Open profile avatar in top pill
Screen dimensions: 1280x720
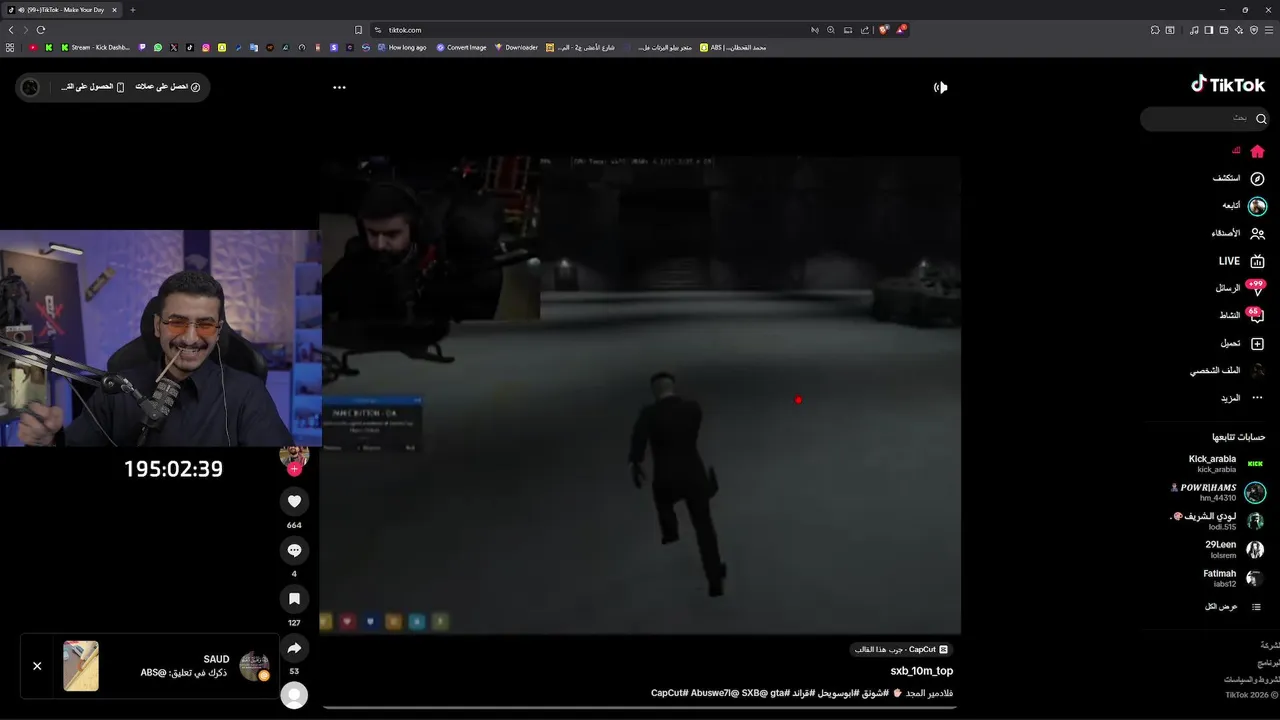tap(30, 87)
